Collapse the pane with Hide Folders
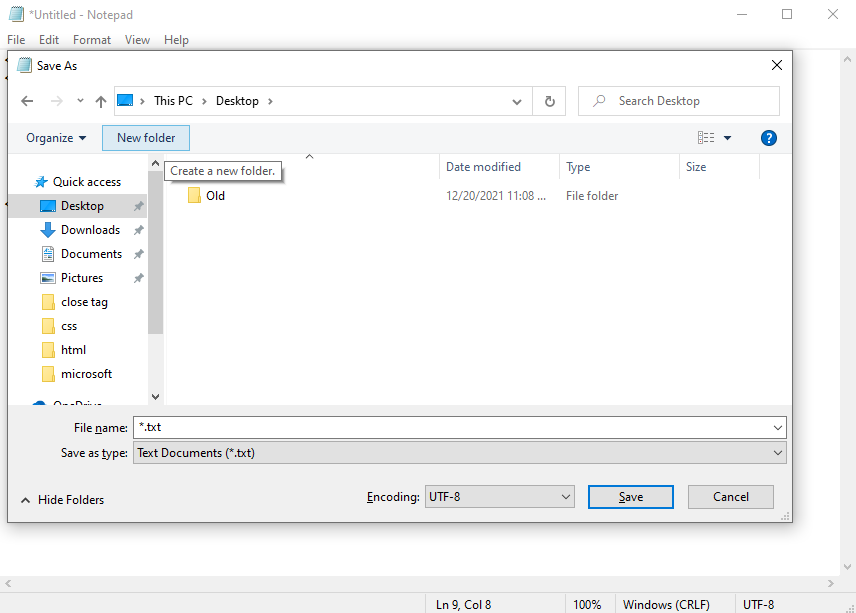 pyautogui.click(x=62, y=500)
